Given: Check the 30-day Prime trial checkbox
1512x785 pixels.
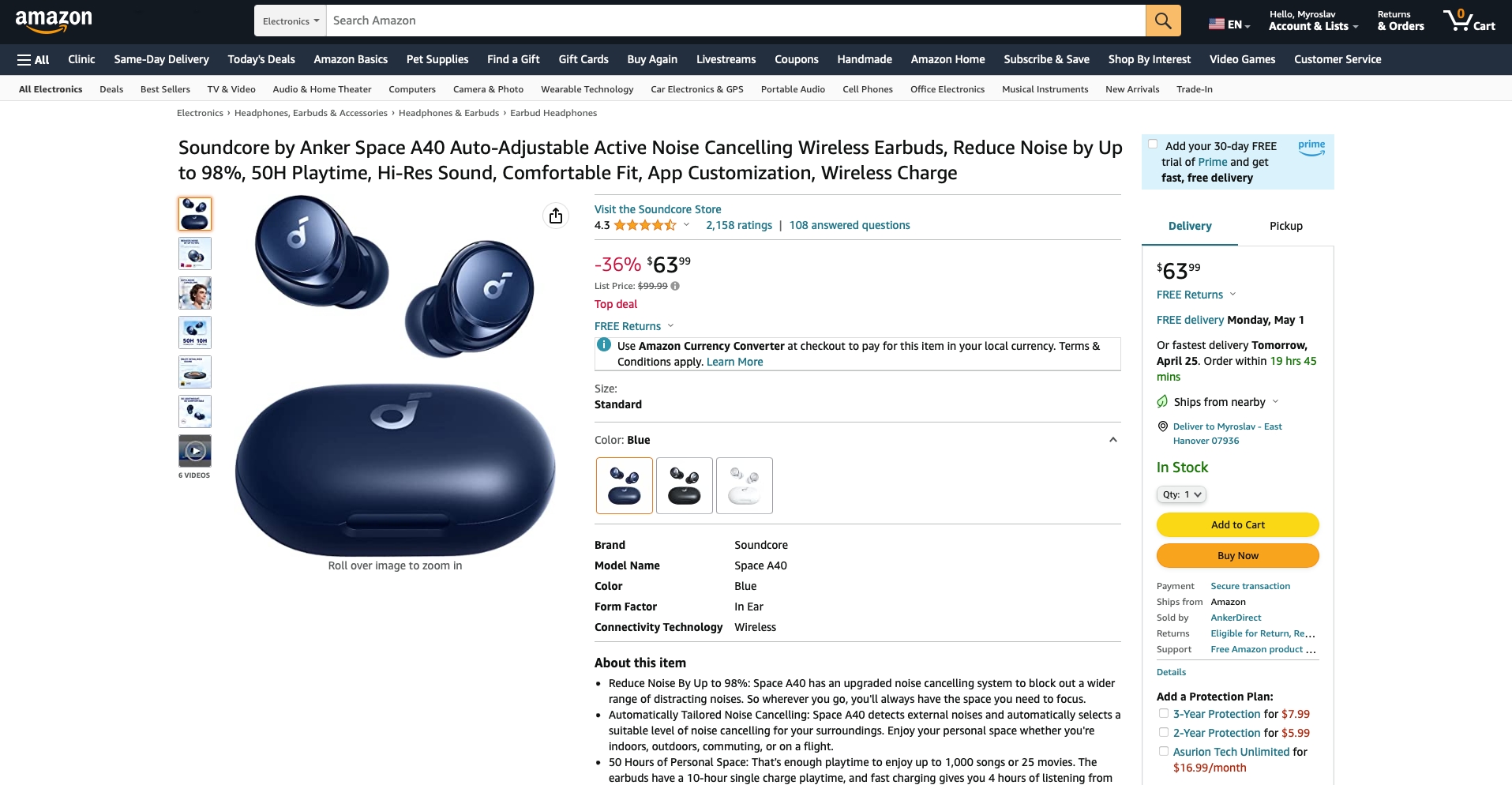Looking at the screenshot, I should (x=1153, y=144).
